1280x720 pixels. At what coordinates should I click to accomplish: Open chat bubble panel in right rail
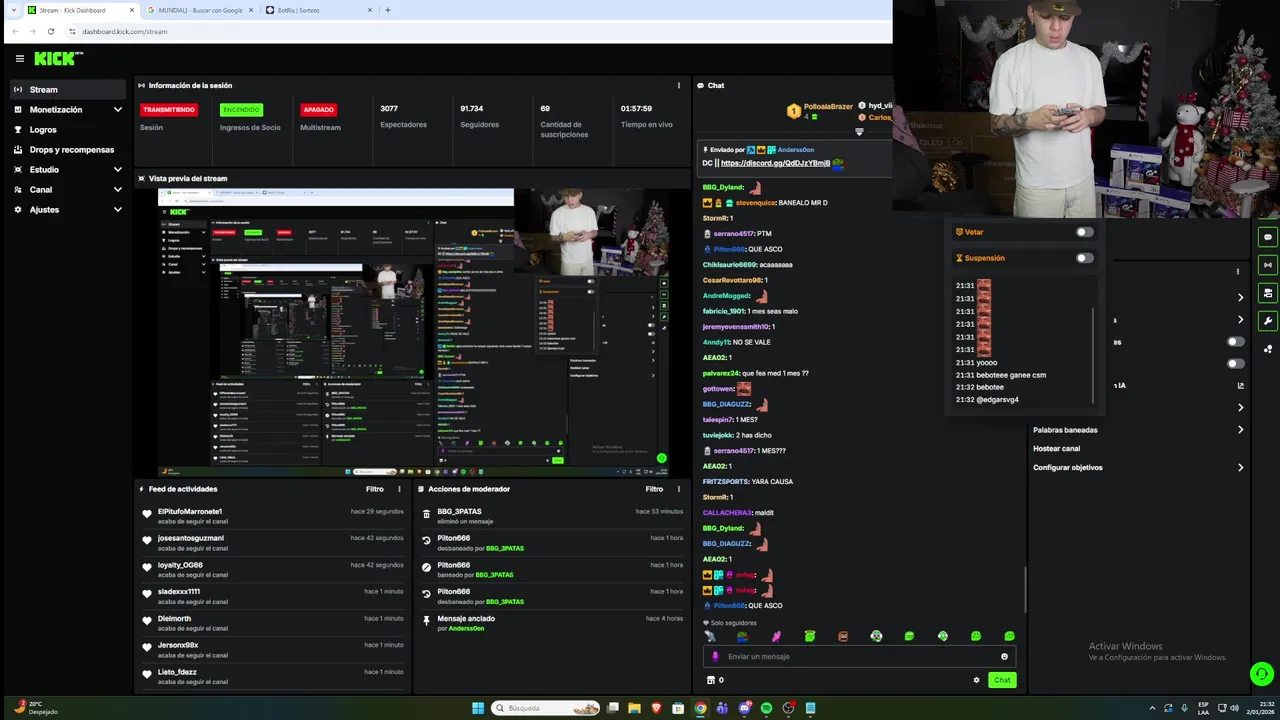click(x=1268, y=237)
